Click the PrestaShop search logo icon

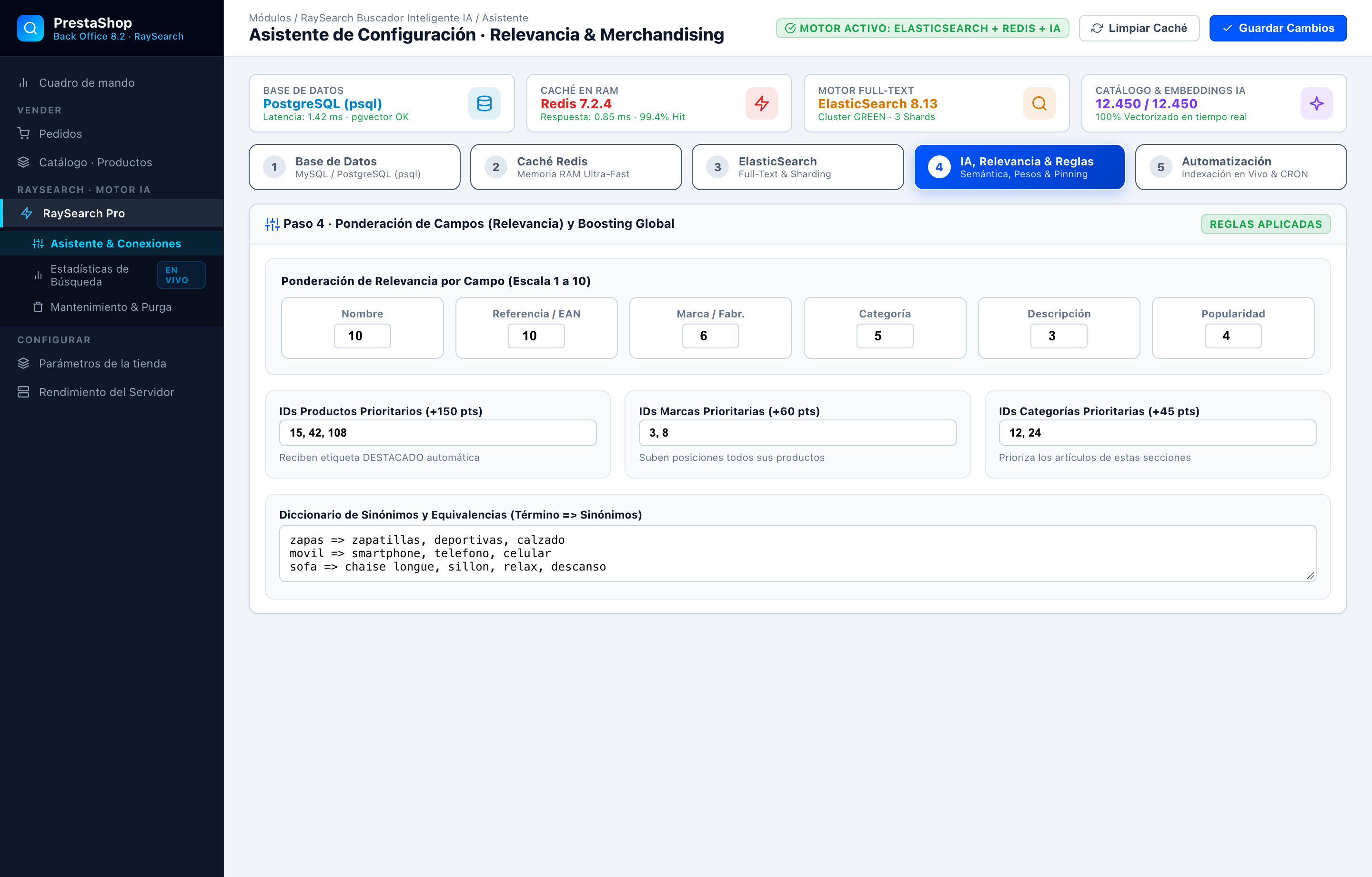point(30,28)
